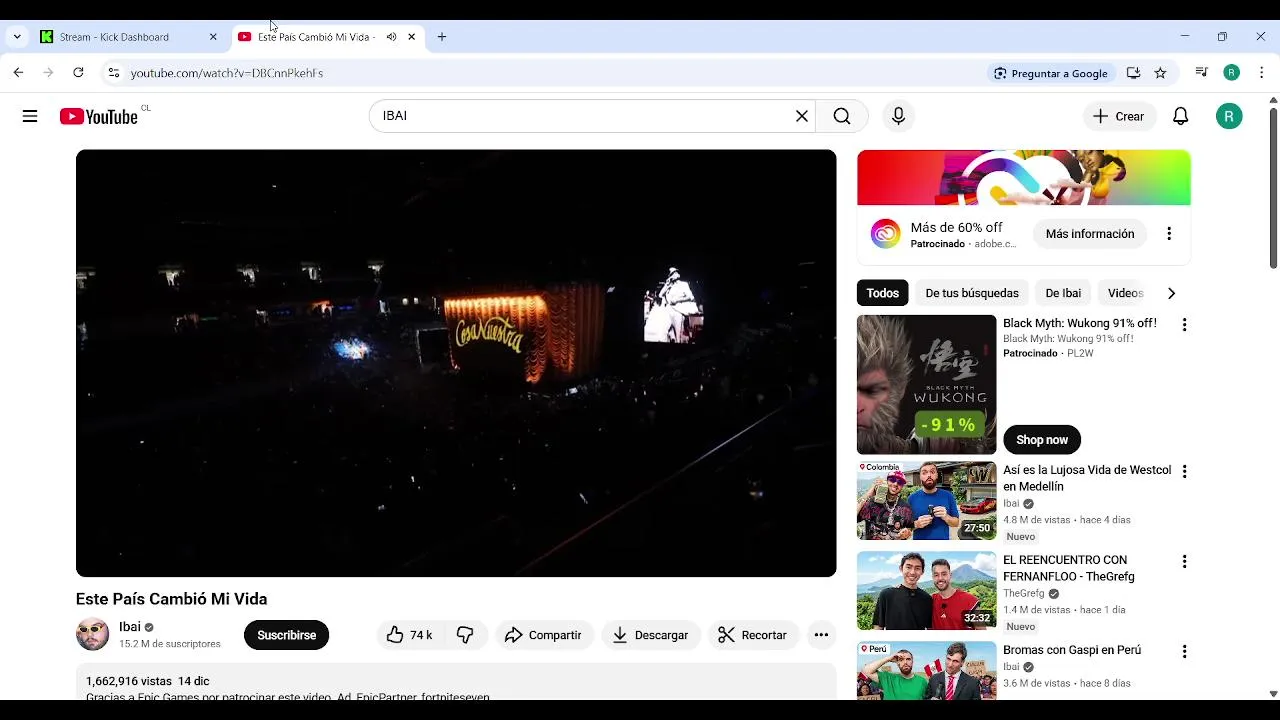
Task: Open tab search dropdown arrow
Action: point(17,37)
